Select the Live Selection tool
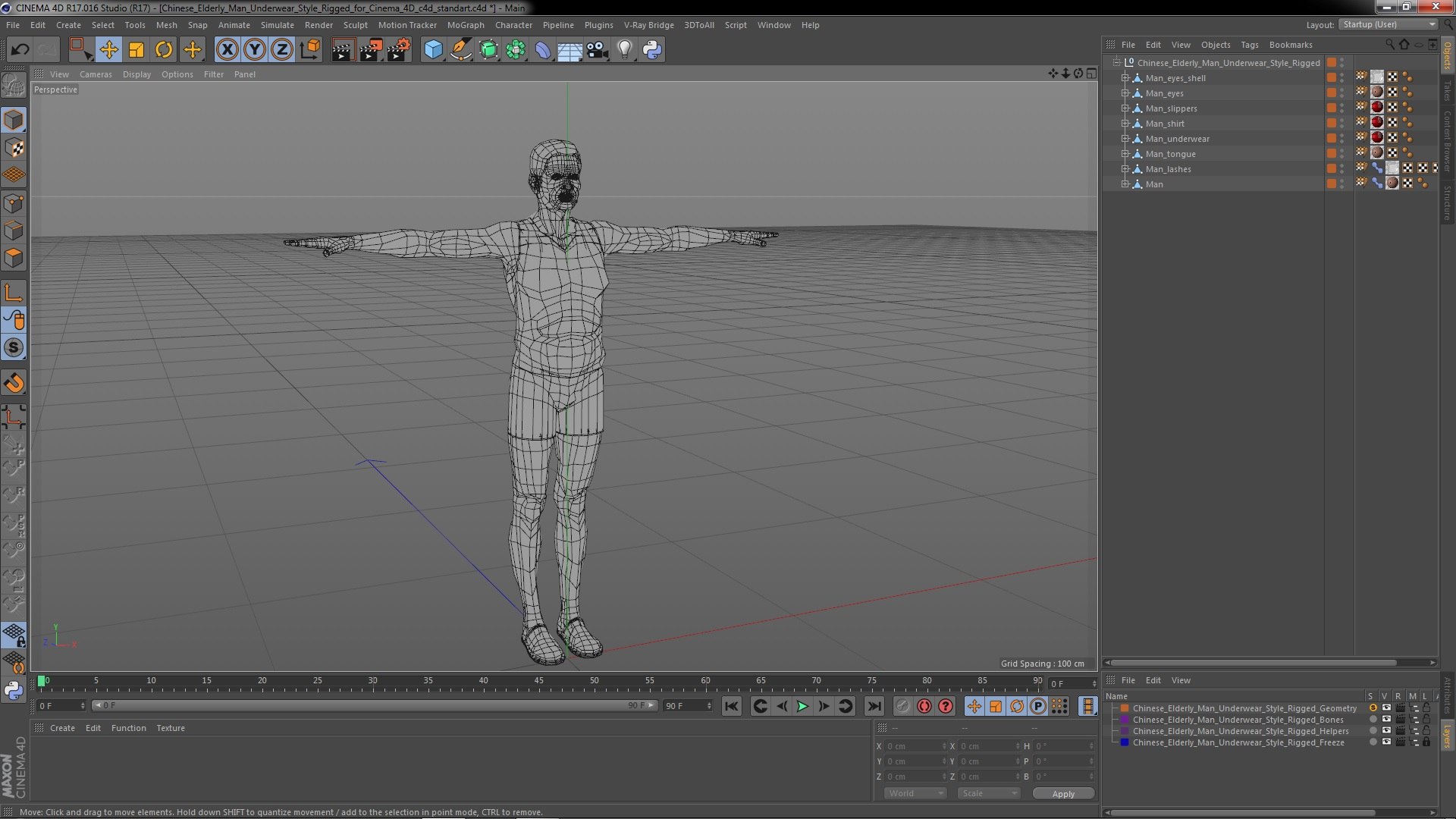 click(x=80, y=50)
